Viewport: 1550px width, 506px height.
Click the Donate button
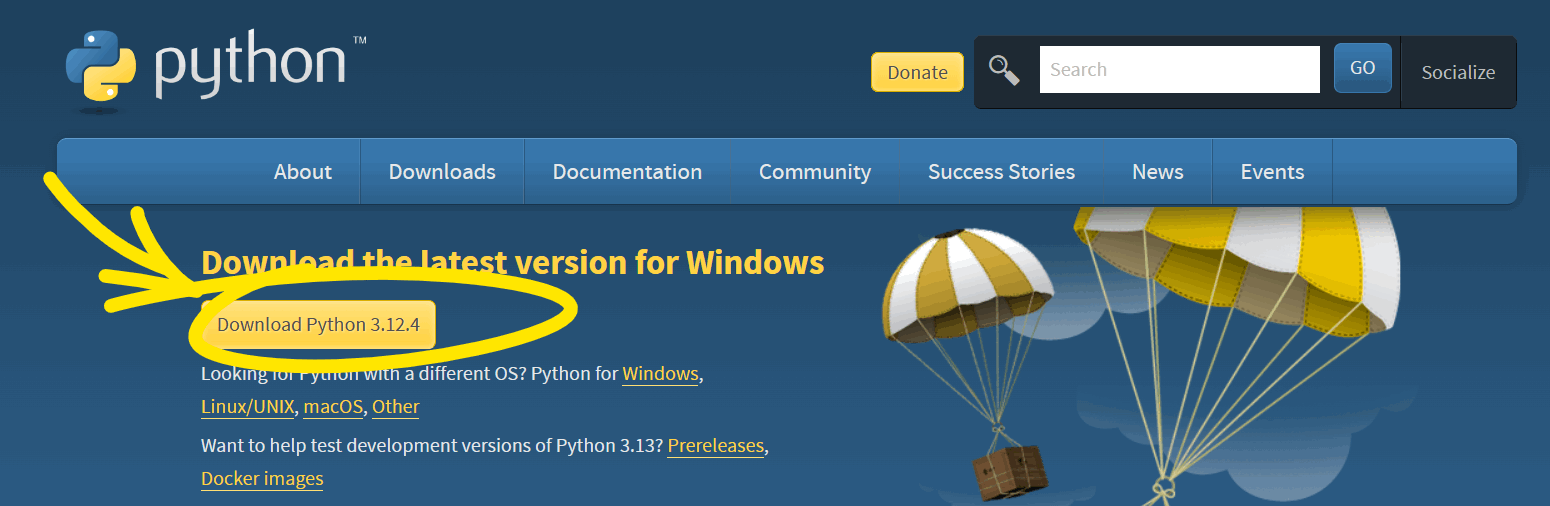tap(917, 72)
